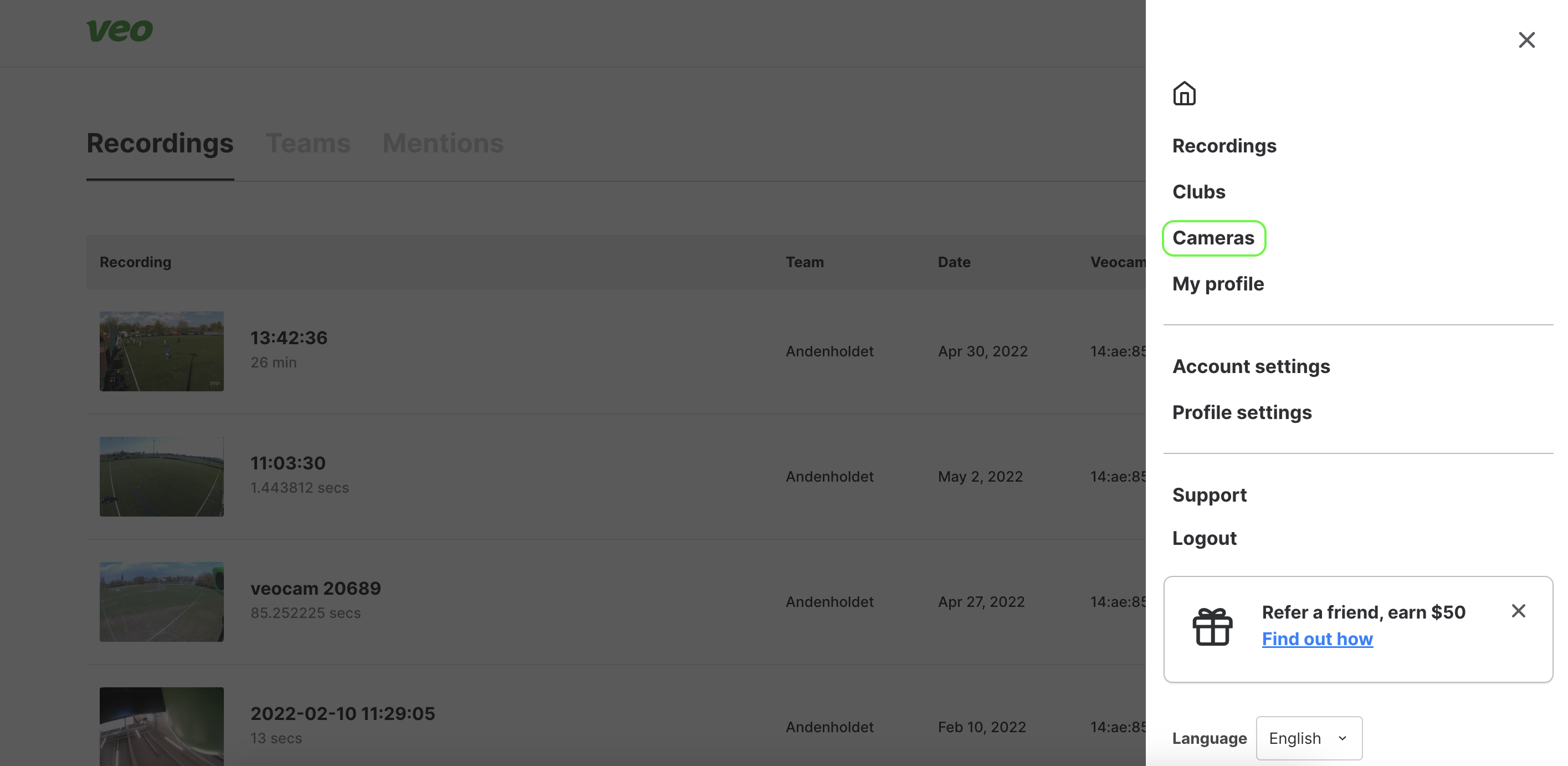The image size is (1568, 766).
Task: Open the English language dropdown
Action: click(x=1309, y=738)
